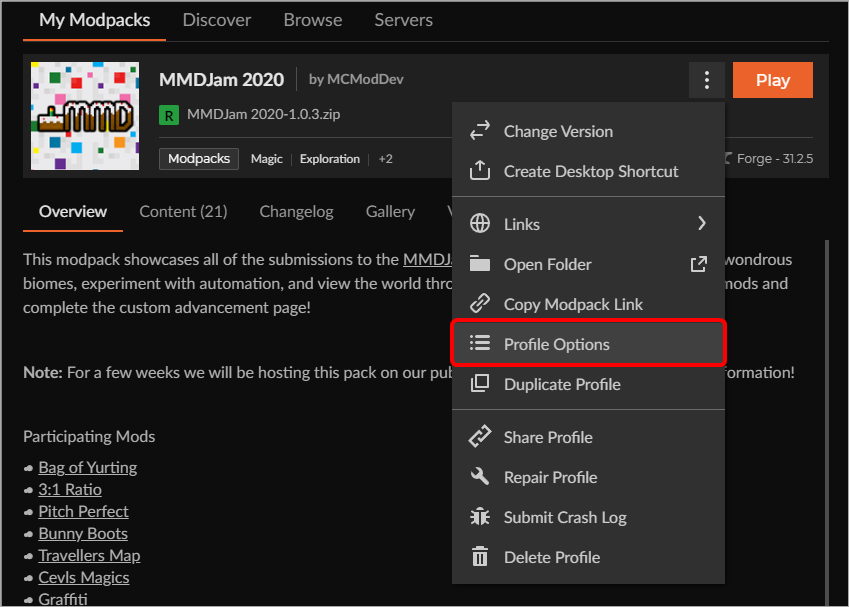The width and height of the screenshot is (849, 607).
Task: Open Profile Options
Action: tap(589, 344)
